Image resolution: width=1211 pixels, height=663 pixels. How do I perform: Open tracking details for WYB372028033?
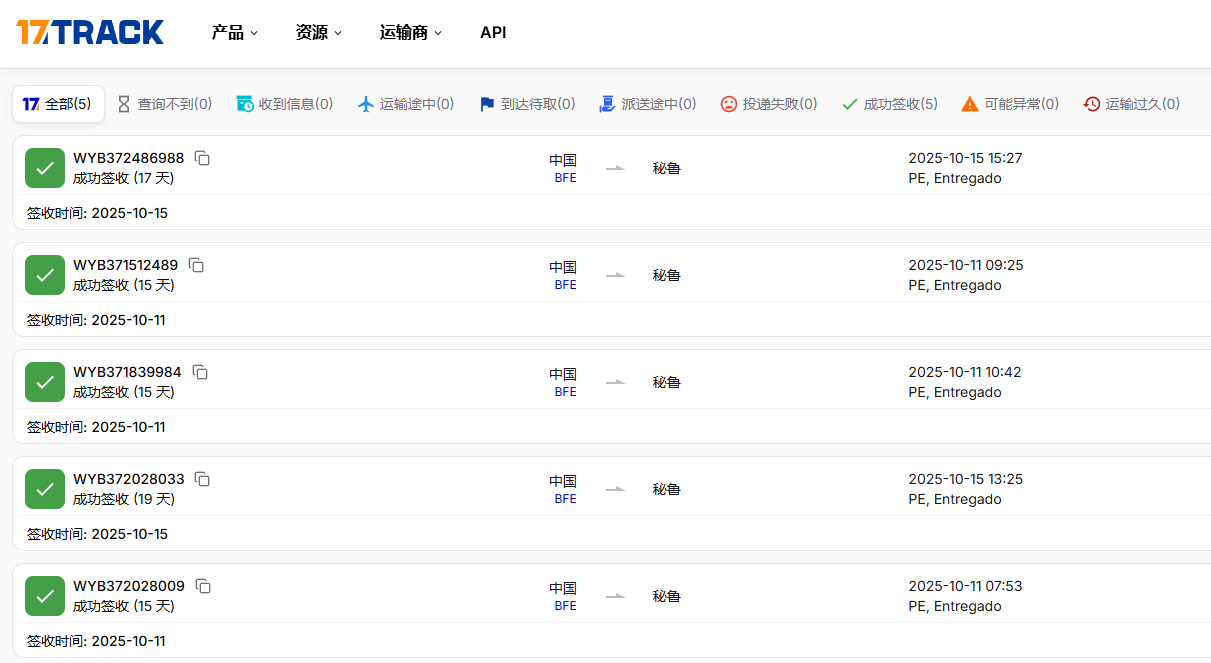click(129, 479)
